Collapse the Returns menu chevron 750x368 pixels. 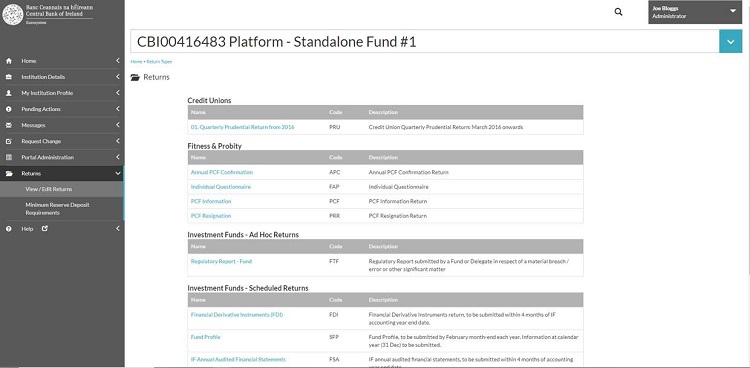[118, 173]
